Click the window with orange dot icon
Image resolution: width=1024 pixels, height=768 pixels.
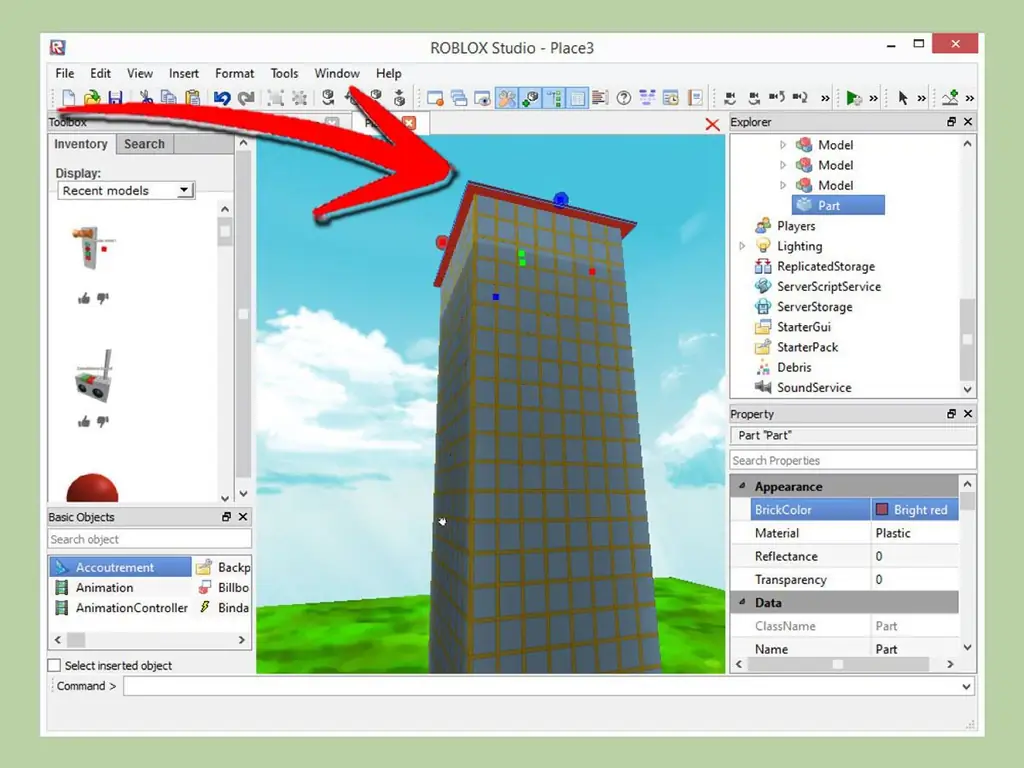[x=435, y=98]
